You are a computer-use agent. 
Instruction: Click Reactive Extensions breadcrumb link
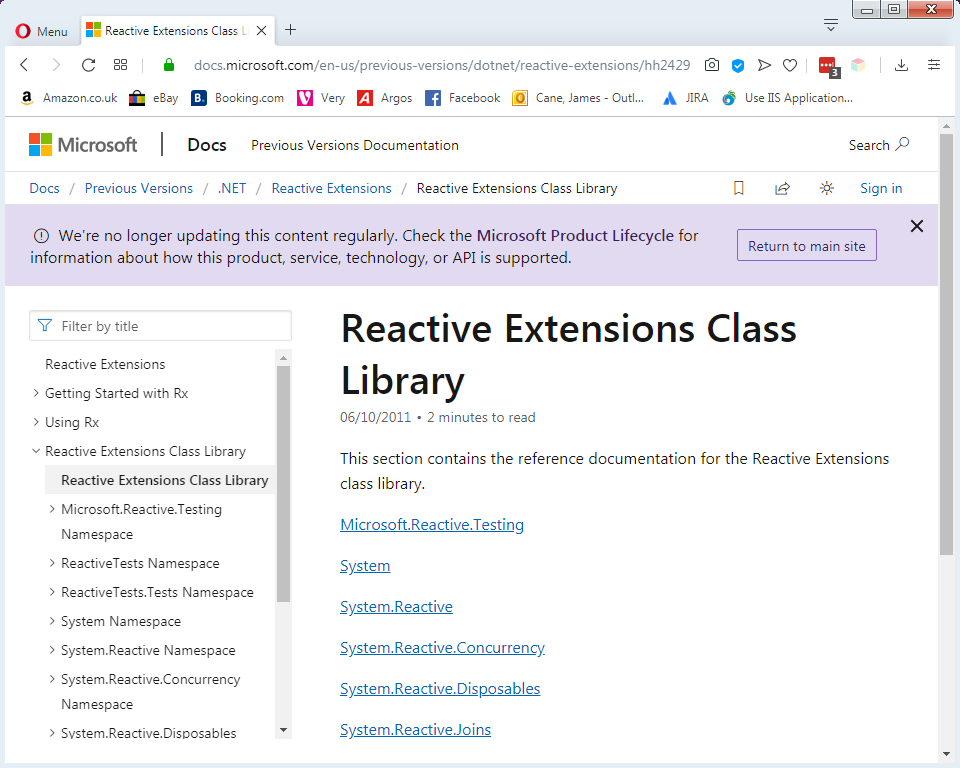331,188
